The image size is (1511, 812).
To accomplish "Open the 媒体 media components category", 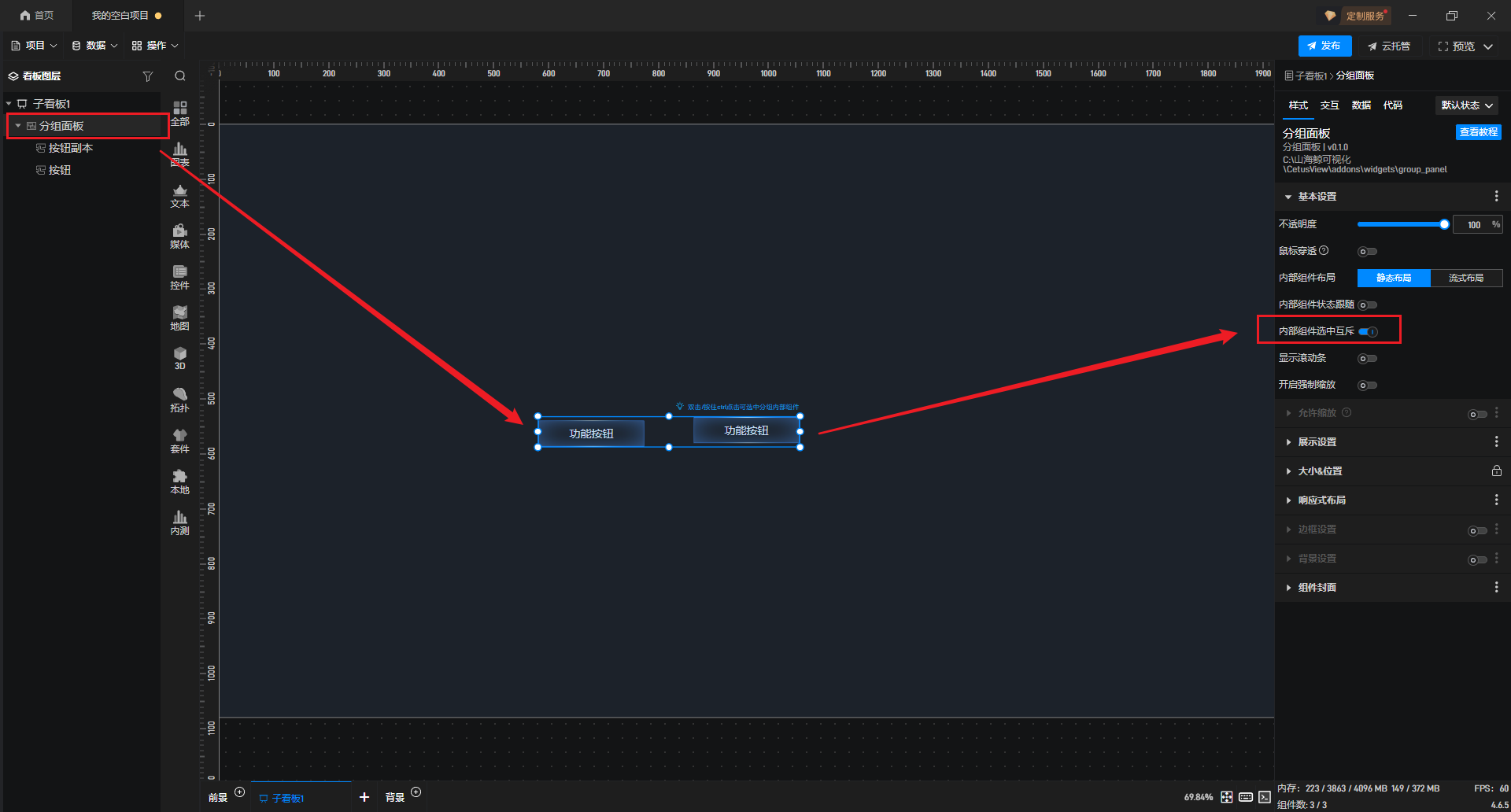I will [179, 235].
